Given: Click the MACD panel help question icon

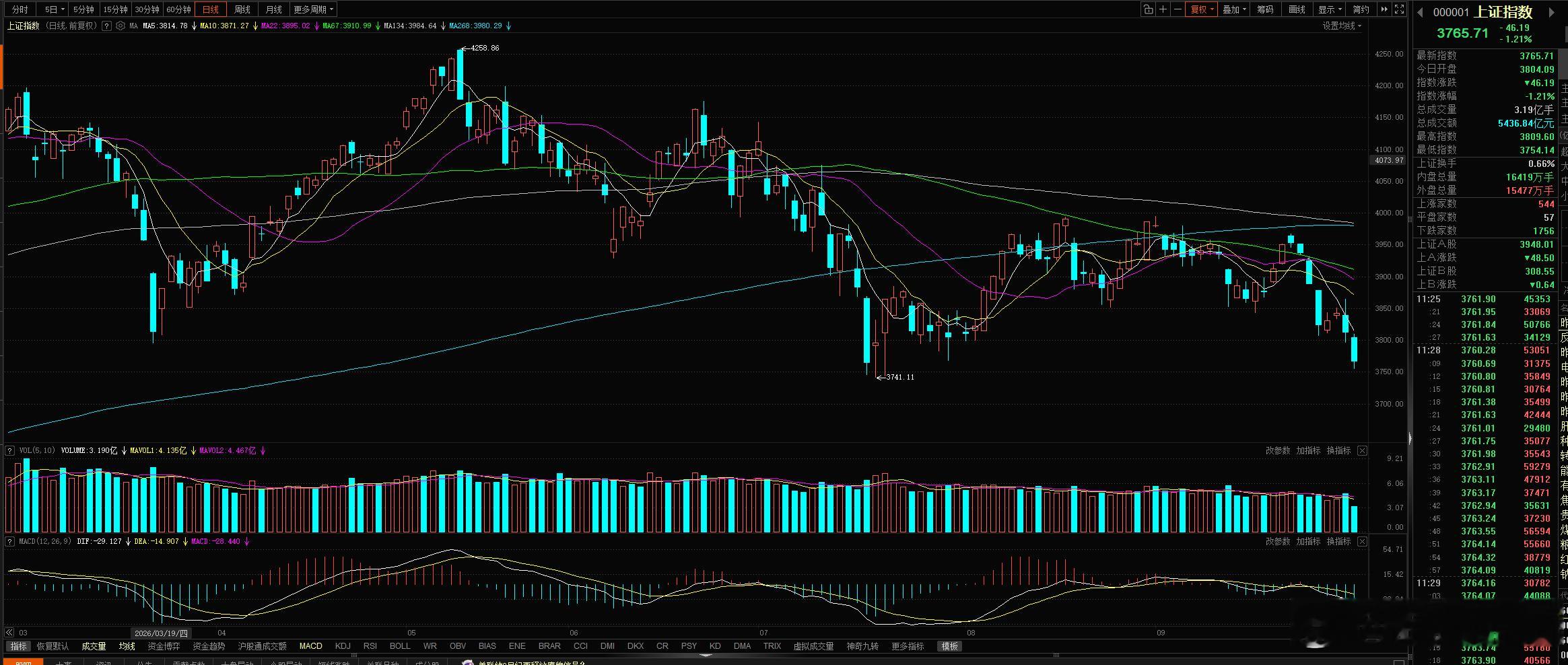Looking at the screenshot, I should [9, 541].
